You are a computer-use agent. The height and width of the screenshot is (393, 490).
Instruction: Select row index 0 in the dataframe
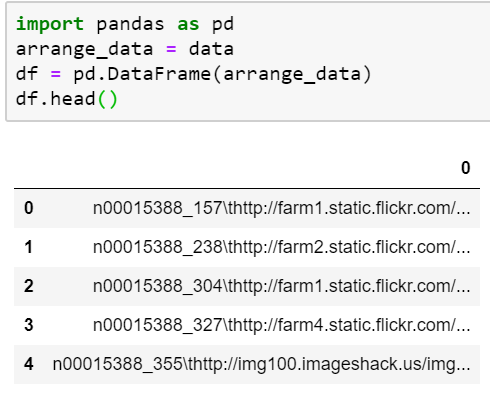click(x=29, y=208)
